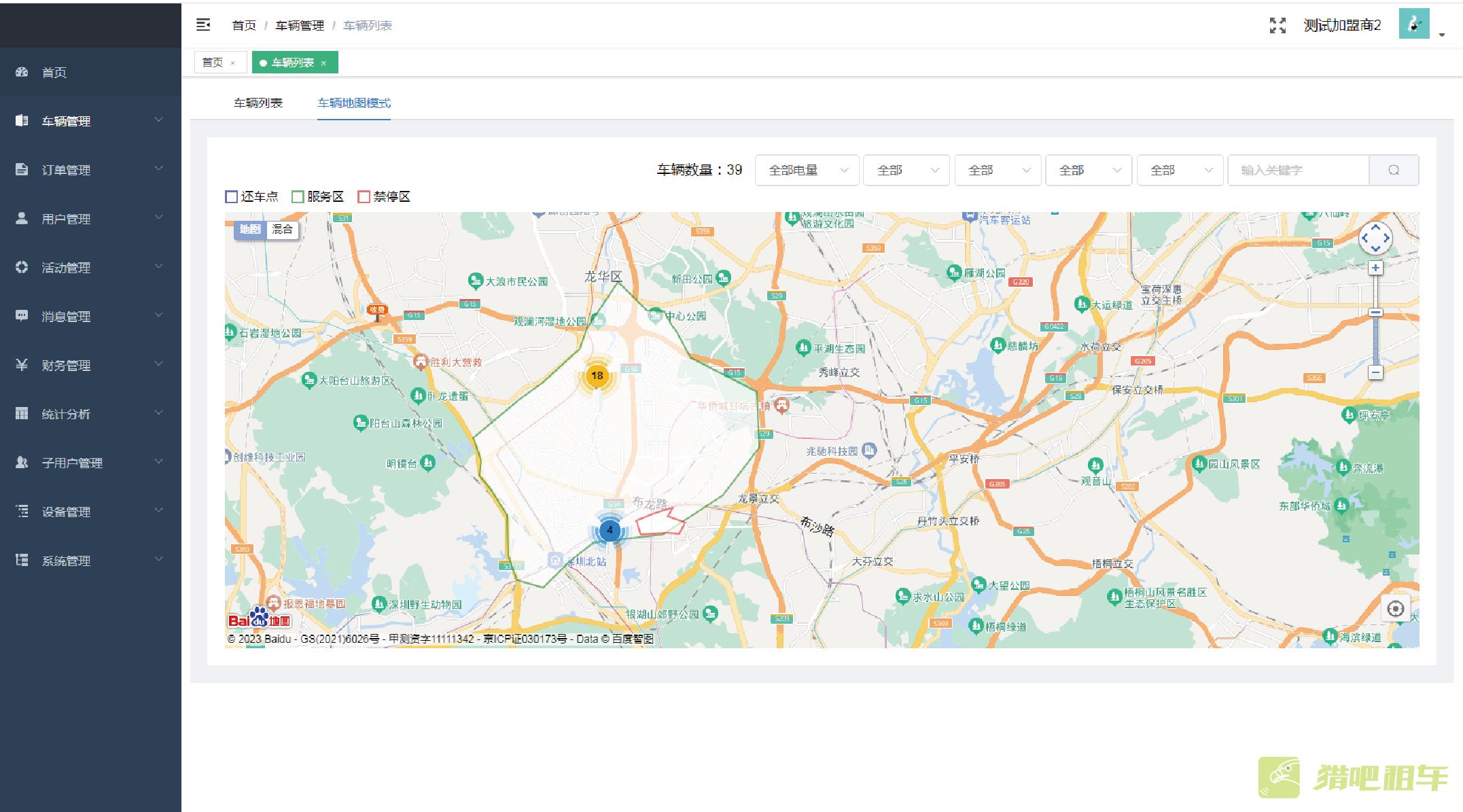The height and width of the screenshot is (812, 1463).
Task: Toggle the 还车点 checkbox
Action: 231,197
